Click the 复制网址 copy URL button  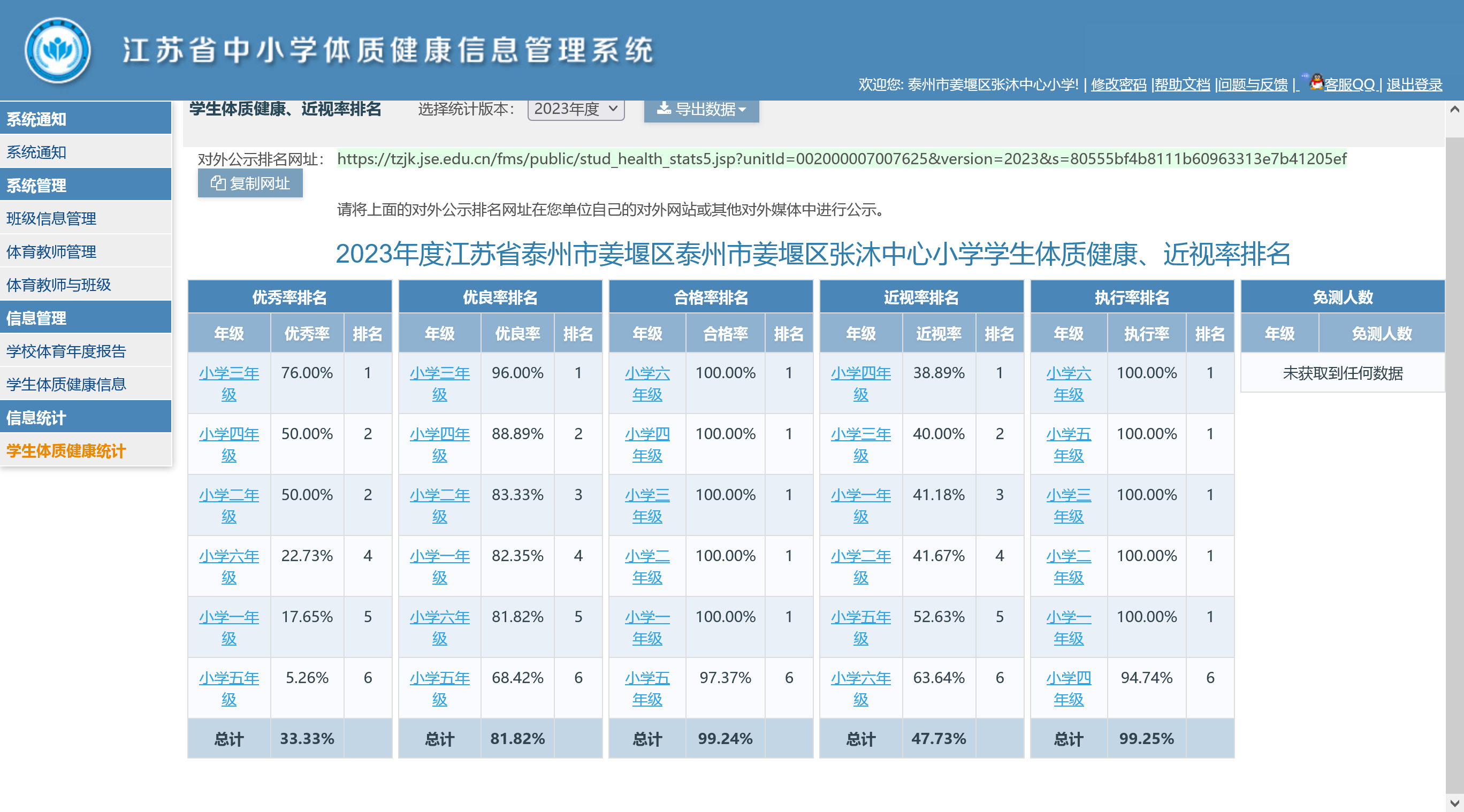(x=250, y=183)
